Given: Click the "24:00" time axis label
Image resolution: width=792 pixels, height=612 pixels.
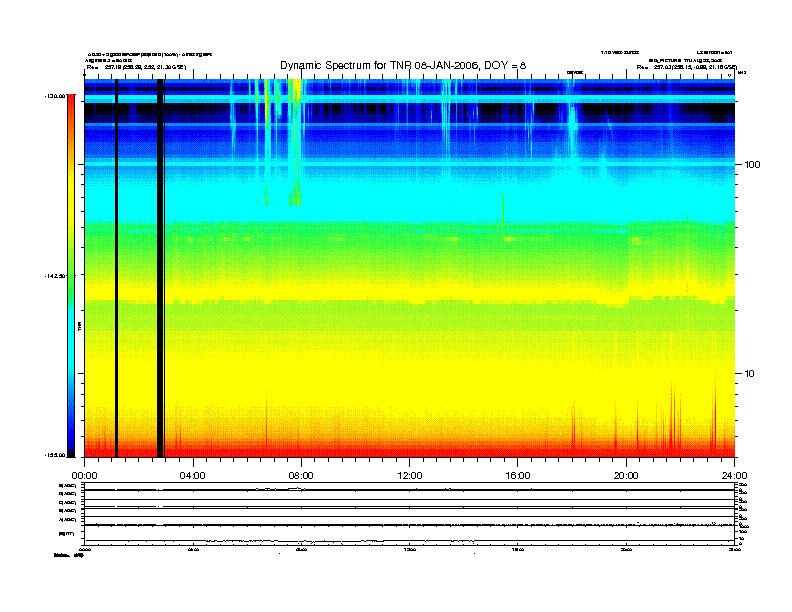Looking at the screenshot, I should [734, 476].
